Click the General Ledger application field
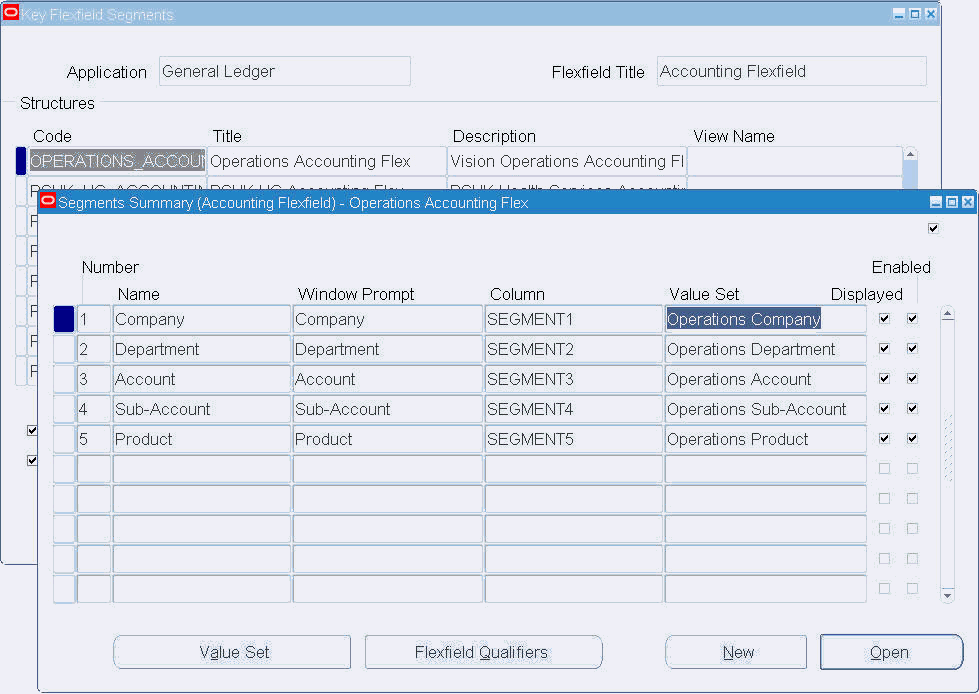The width and height of the screenshot is (979, 694). 284,70
